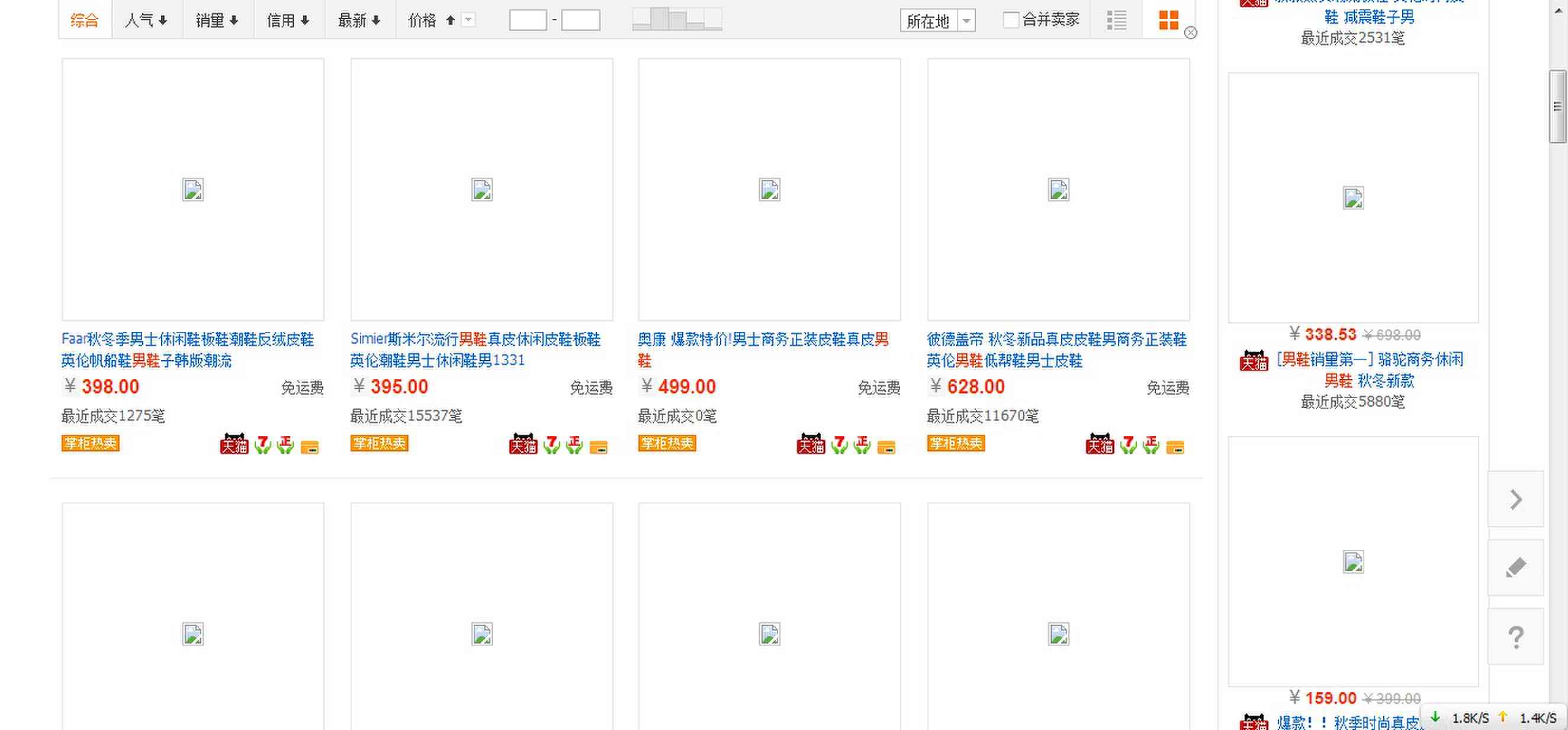Open the 彼德盖帝 秋冬新品真皮皮鞋 title link
Viewport: 1568px width, 730px height.
[x=1057, y=350]
